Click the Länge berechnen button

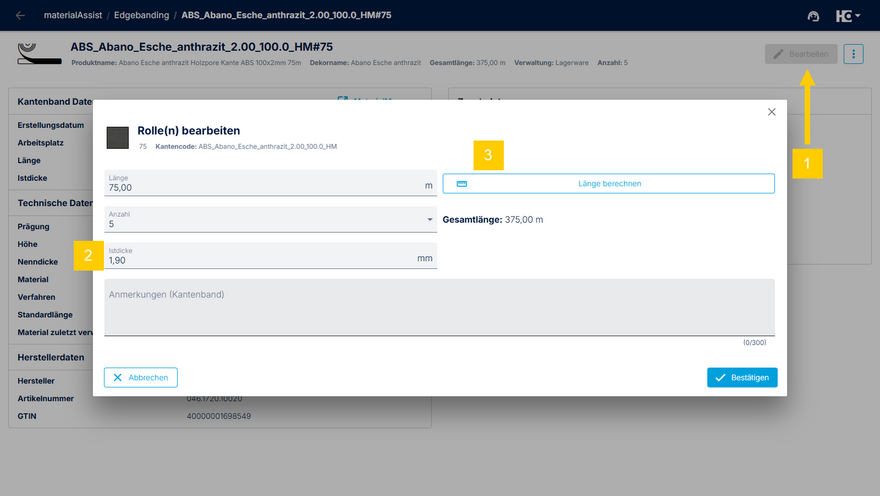[x=608, y=184]
